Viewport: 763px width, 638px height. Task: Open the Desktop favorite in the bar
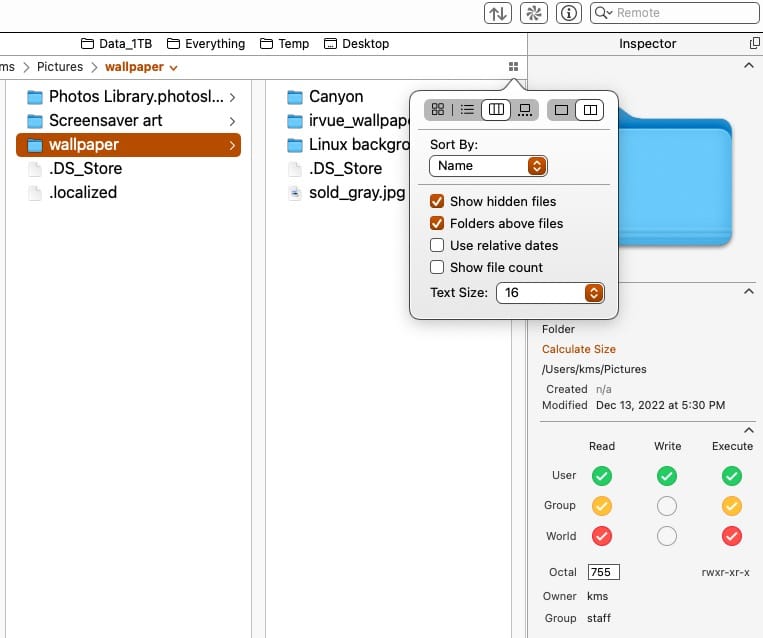pos(356,43)
